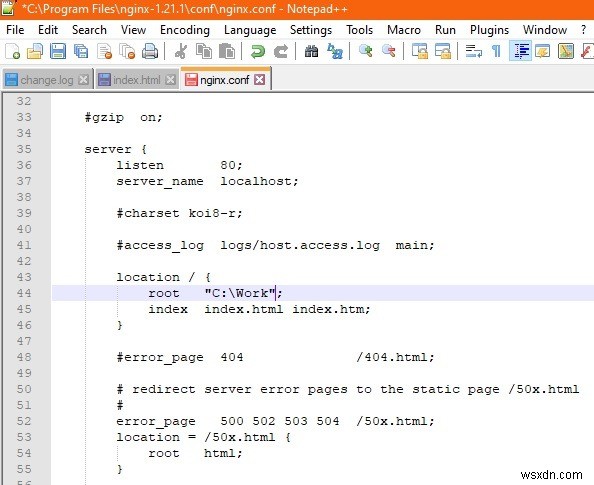Click the text "listen 80;" line
Viewport: 594px width, 485px height.
pos(179,166)
